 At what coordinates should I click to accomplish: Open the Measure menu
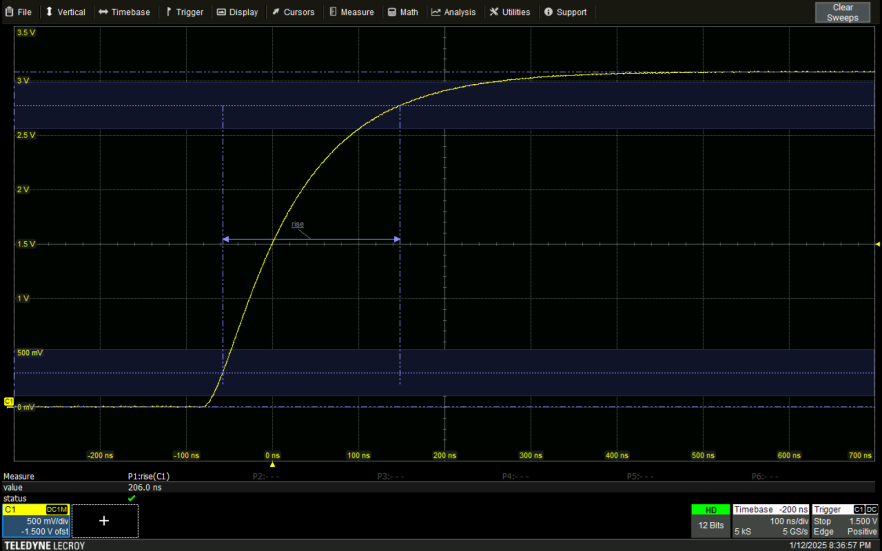pos(352,12)
